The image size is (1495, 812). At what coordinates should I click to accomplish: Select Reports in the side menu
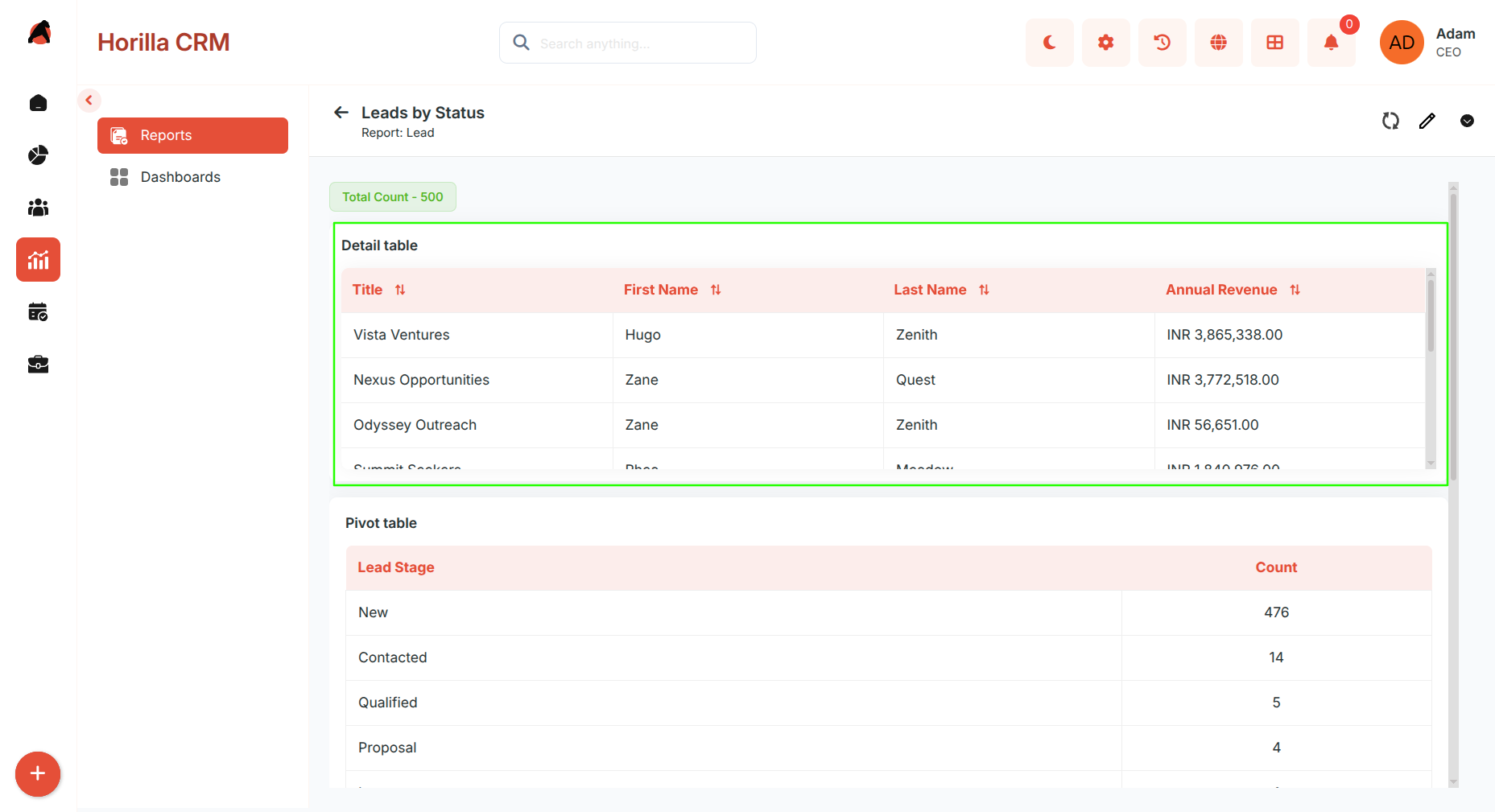(x=192, y=135)
